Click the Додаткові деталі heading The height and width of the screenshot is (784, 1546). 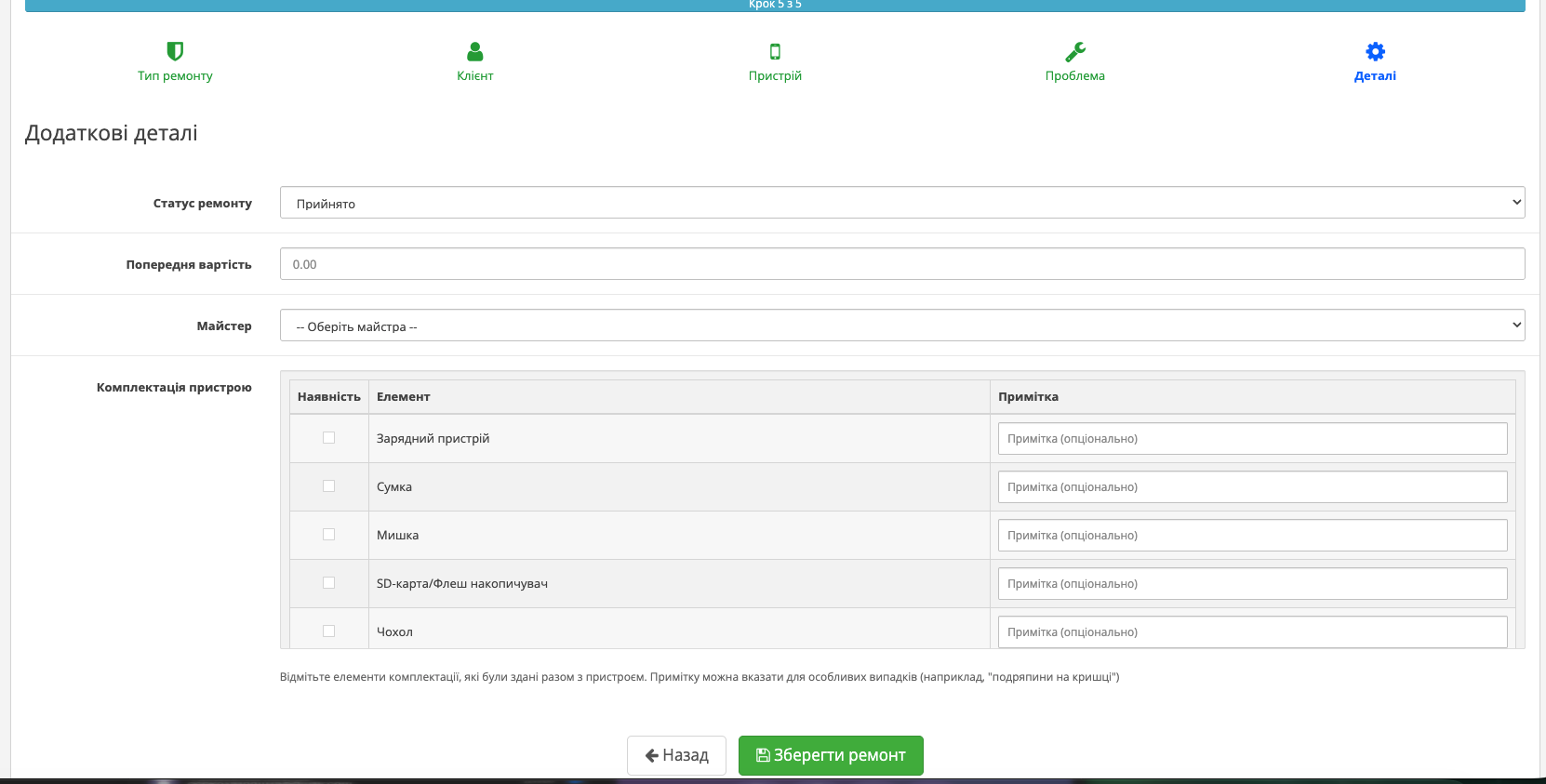coord(112,133)
